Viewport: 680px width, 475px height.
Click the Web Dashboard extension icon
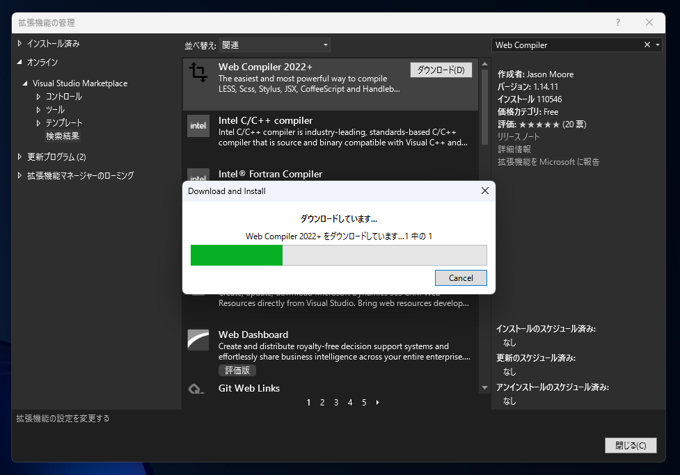click(x=198, y=339)
